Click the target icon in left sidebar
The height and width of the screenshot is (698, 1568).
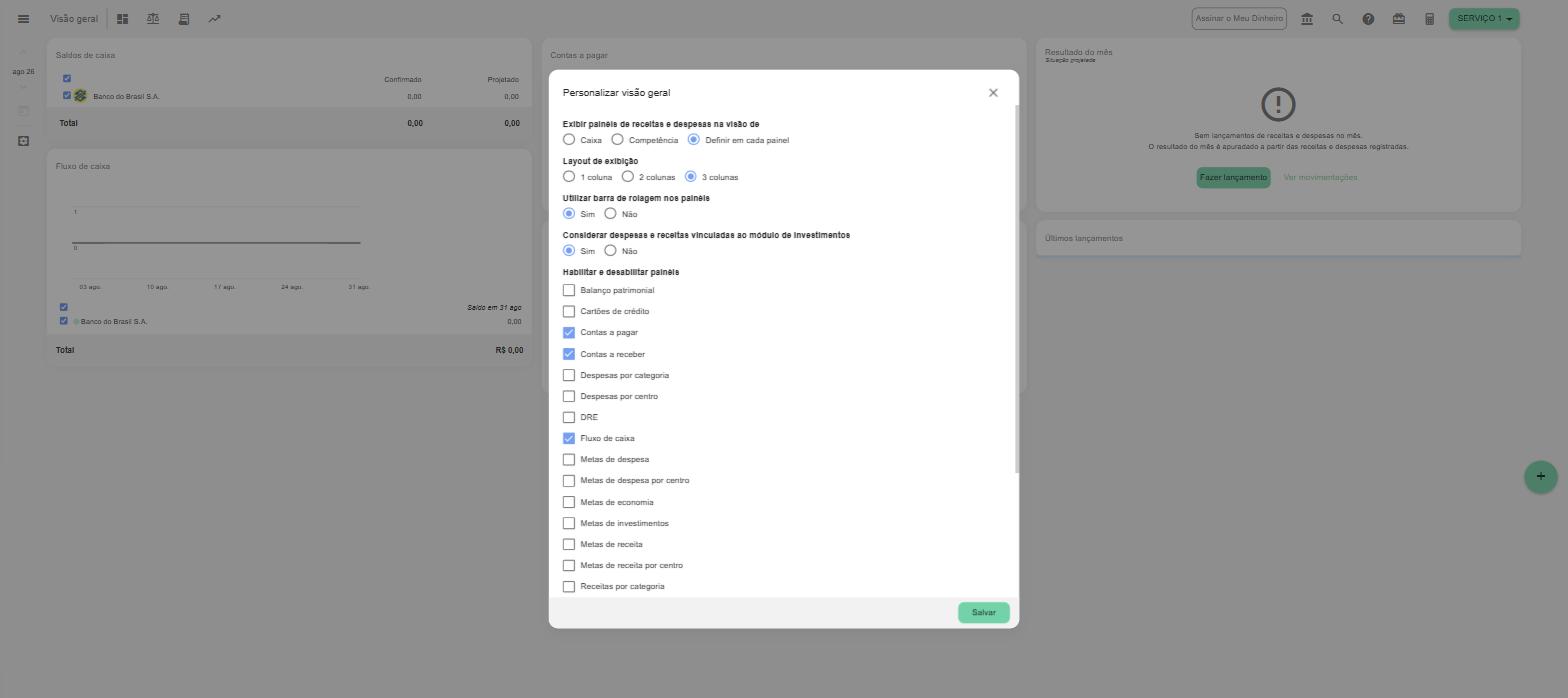[x=23, y=141]
